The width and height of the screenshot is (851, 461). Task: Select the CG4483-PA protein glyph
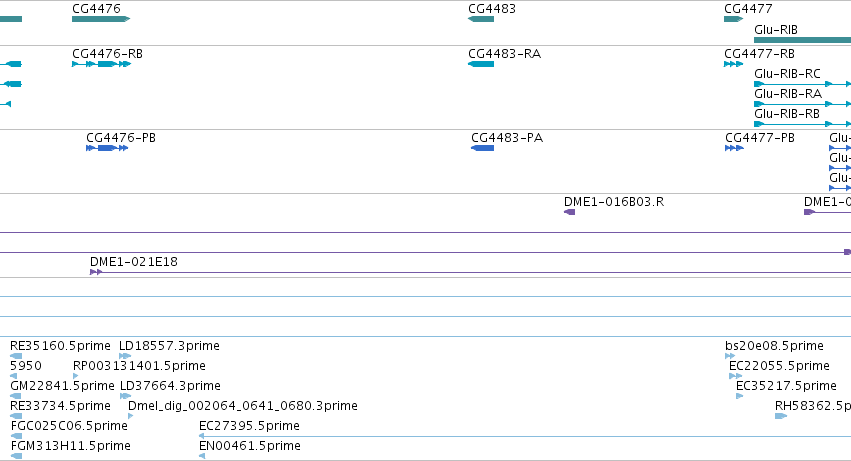(x=482, y=148)
